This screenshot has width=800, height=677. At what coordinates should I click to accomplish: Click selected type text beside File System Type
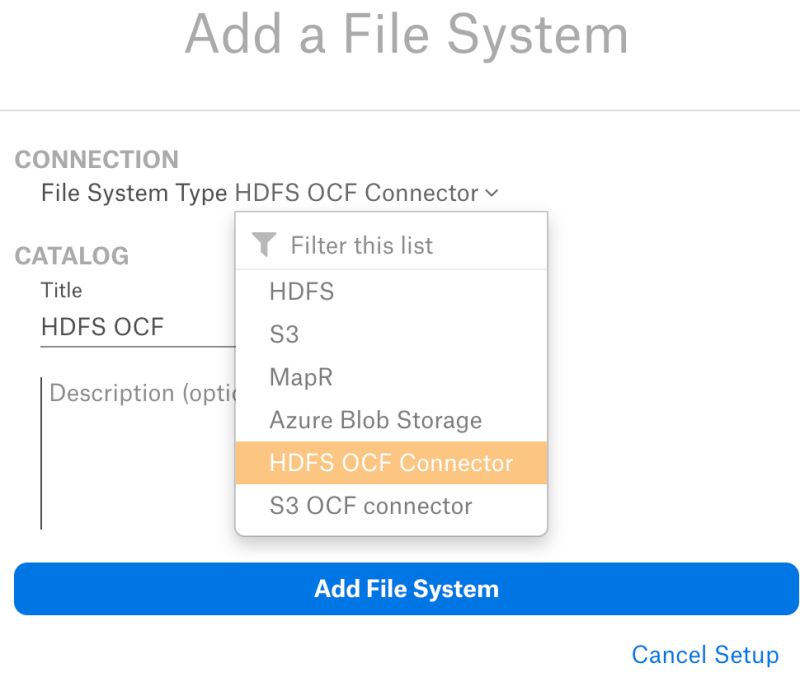[x=356, y=193]
